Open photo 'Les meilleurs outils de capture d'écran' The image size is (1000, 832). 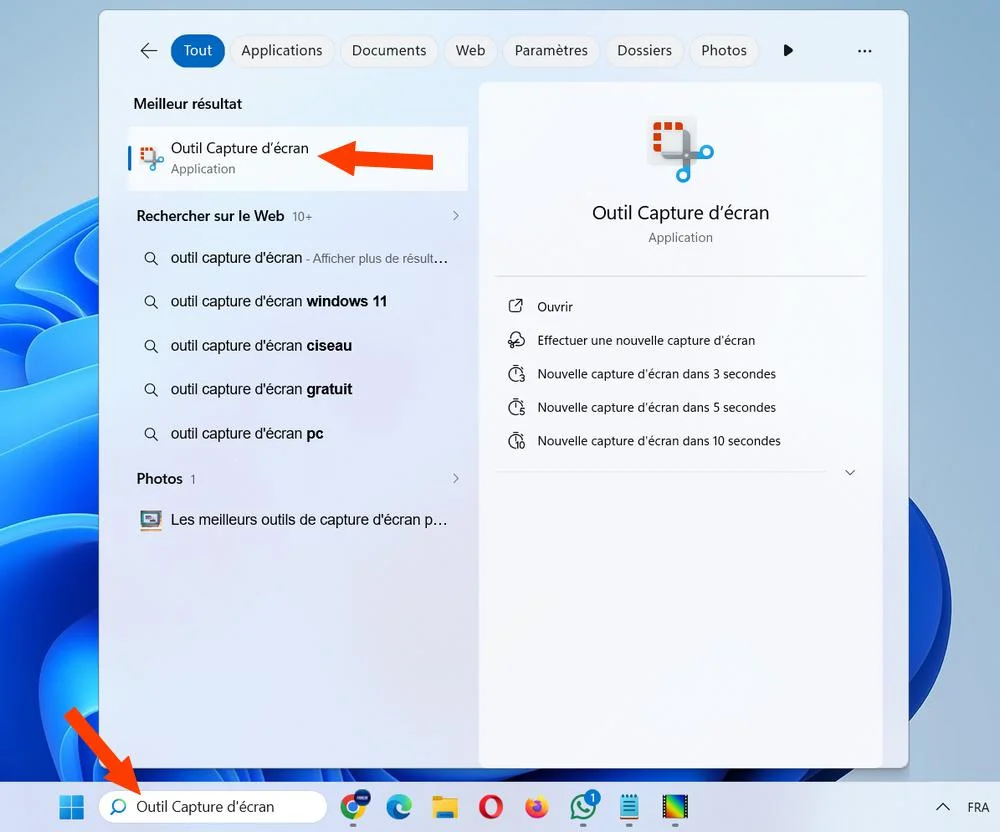tap(298, 520)
